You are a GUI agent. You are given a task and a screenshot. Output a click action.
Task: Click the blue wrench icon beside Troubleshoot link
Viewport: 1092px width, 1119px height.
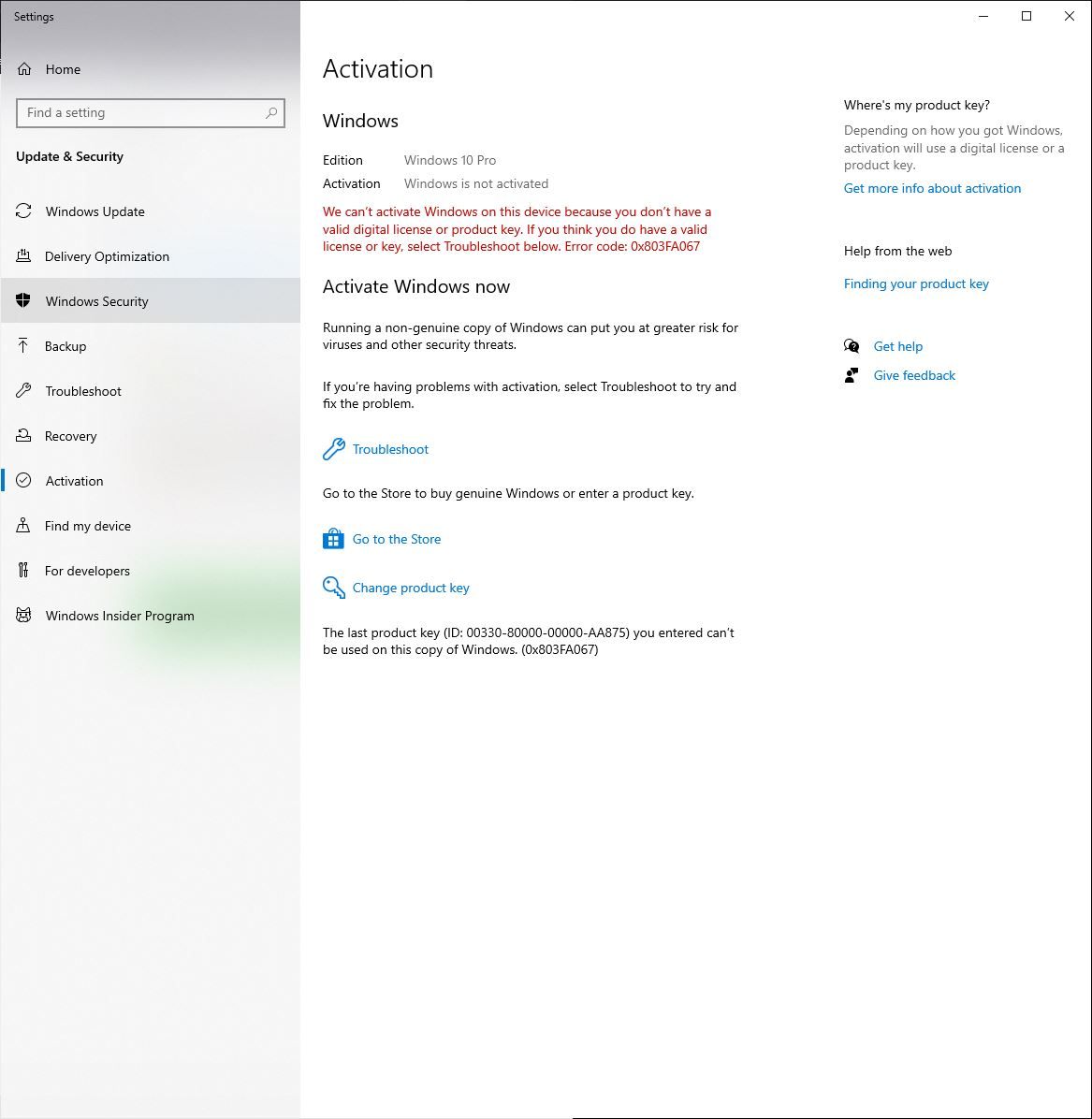point(333,449)
